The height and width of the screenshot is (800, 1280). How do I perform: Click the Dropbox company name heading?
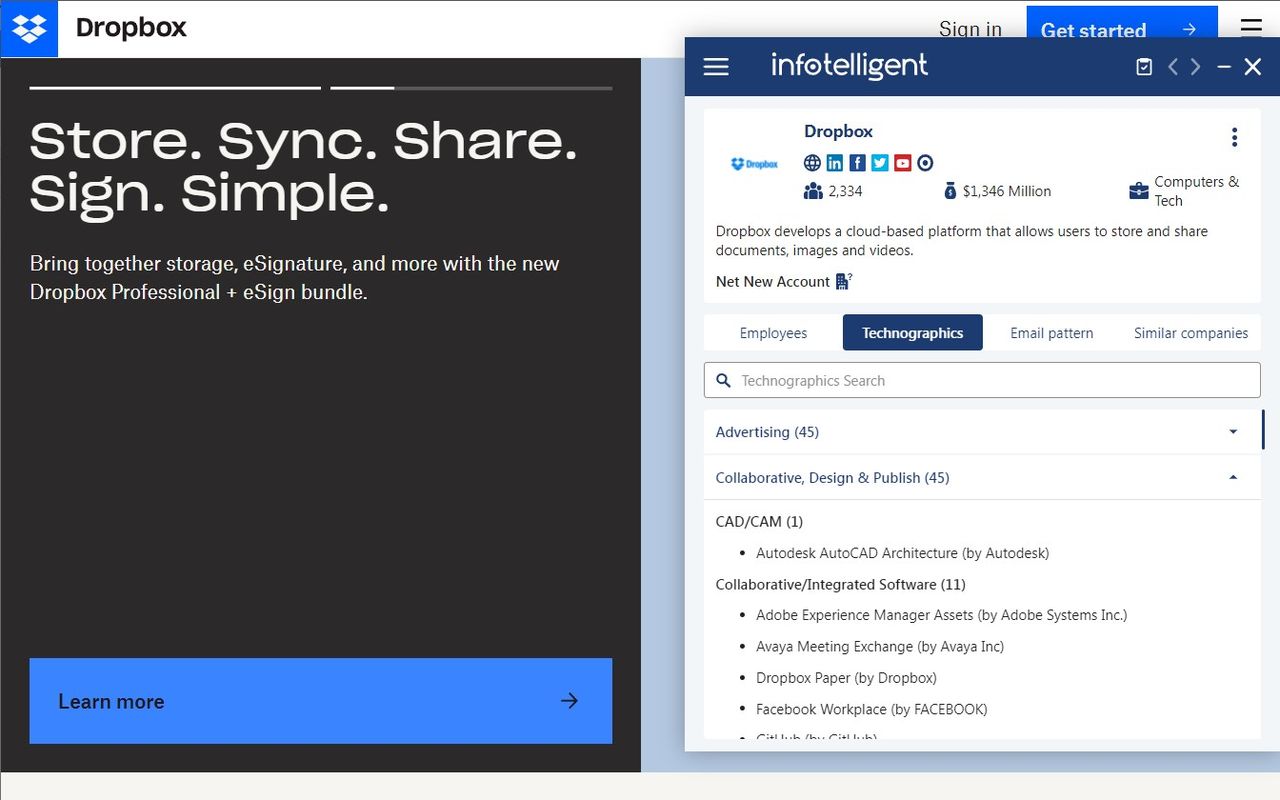[x=838, y=131]
